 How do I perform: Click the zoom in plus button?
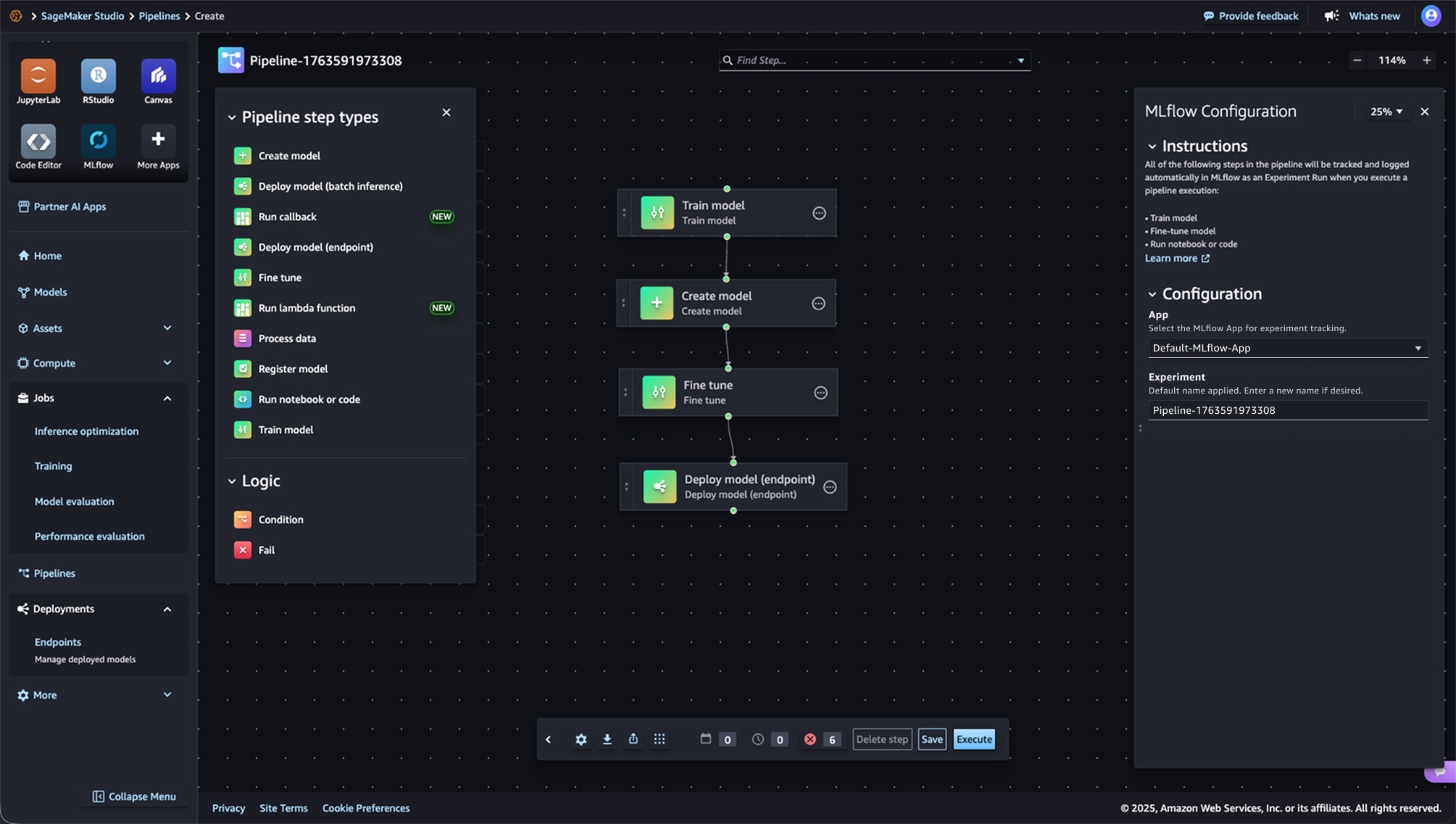click(x=1426, y=60)
